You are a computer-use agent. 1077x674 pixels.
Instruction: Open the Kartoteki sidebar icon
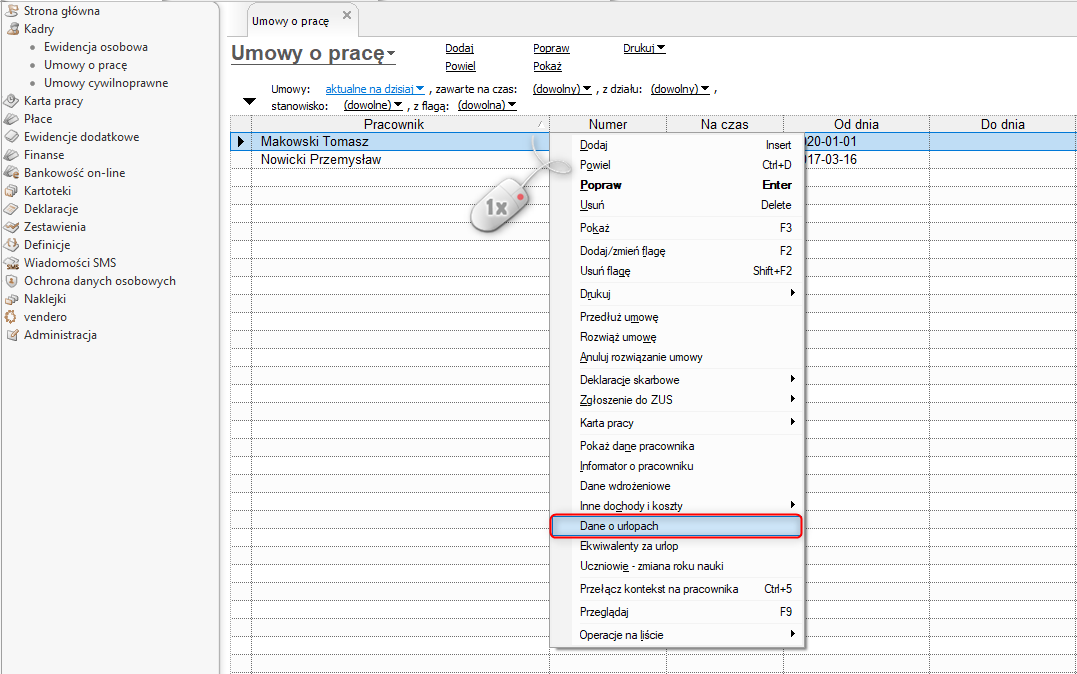pos(11,191)
